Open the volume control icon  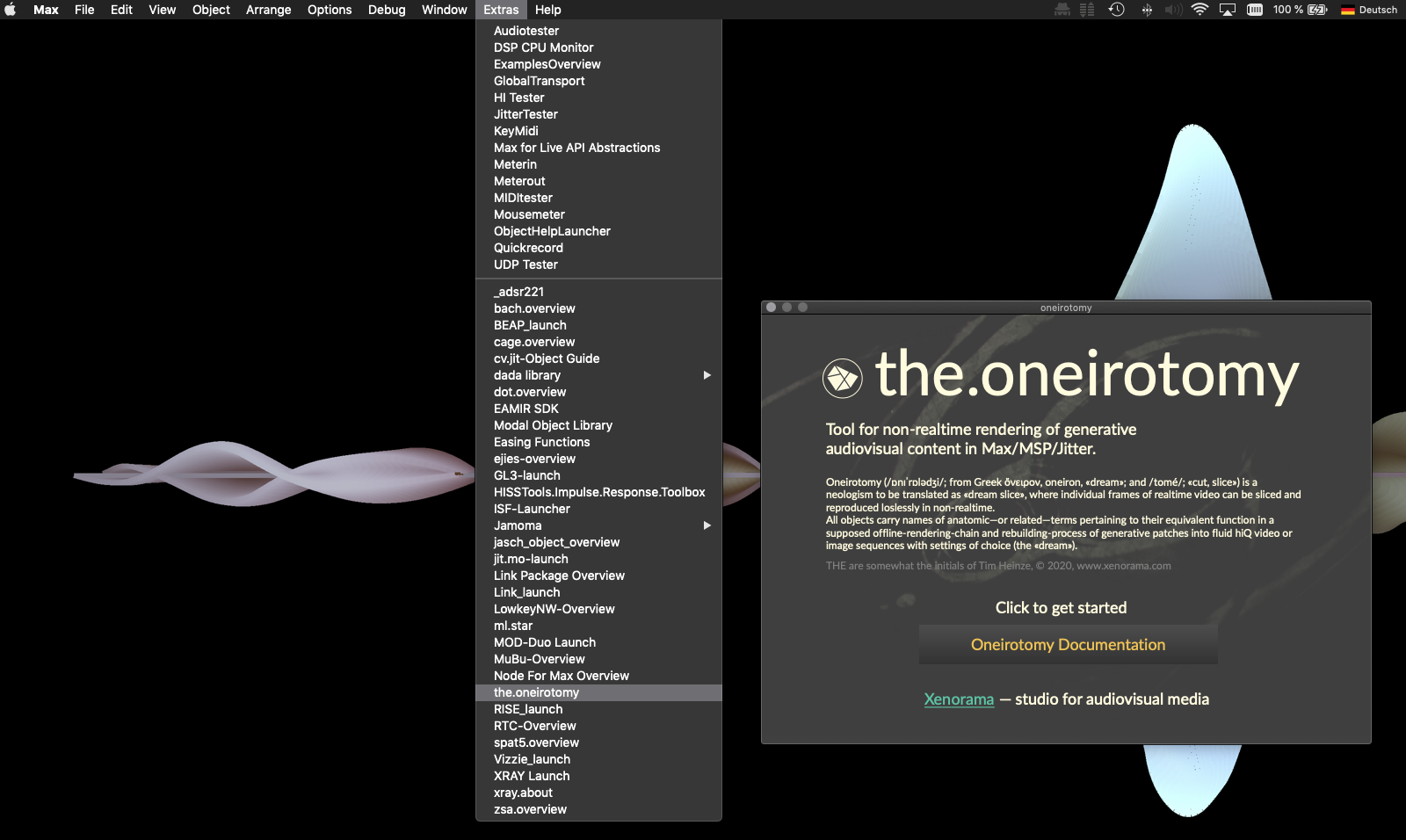(1173, 10)
